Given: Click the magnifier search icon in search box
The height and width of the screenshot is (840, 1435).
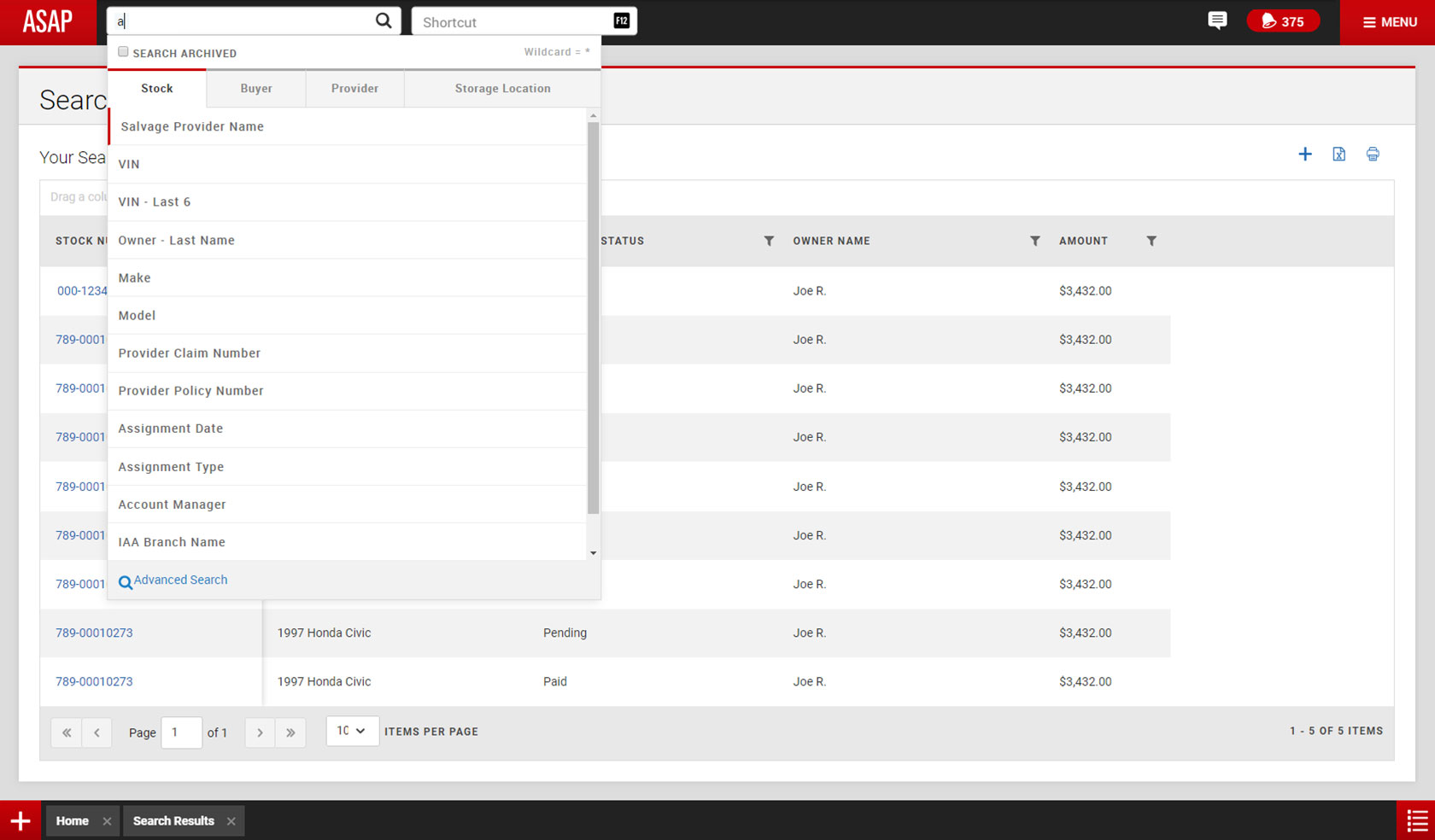Looking at the screenshot, I should pos(384,20).
